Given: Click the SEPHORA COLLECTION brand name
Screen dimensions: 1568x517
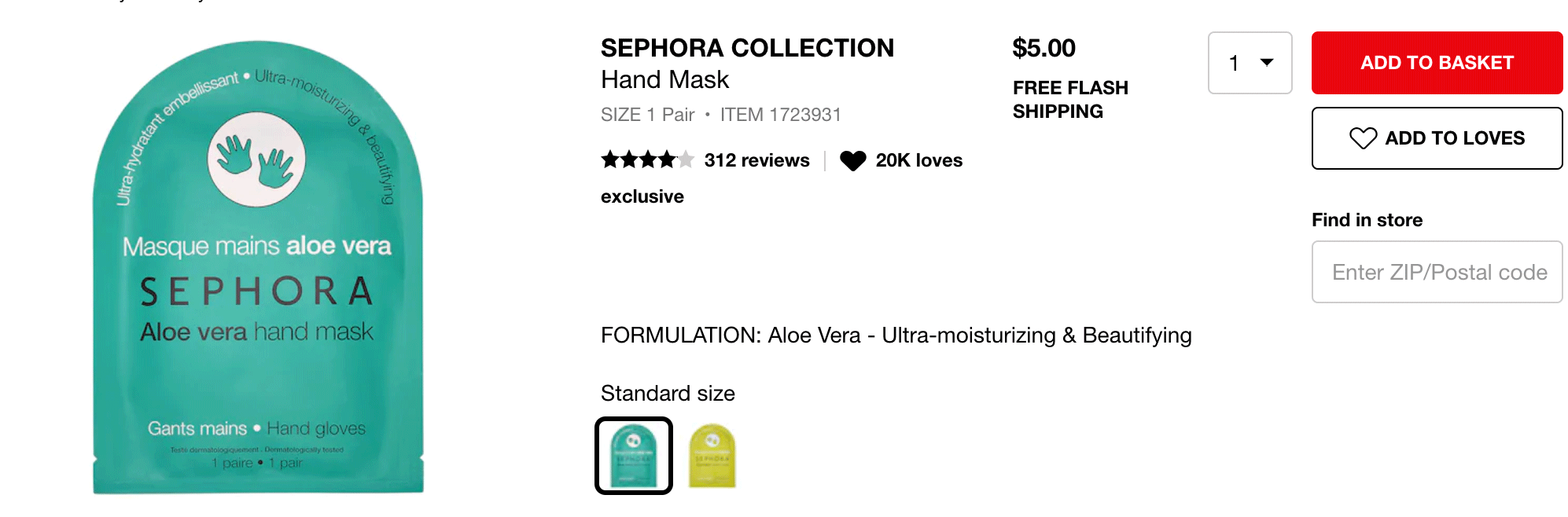Looking at the screenshot, I should coord(747,48).
